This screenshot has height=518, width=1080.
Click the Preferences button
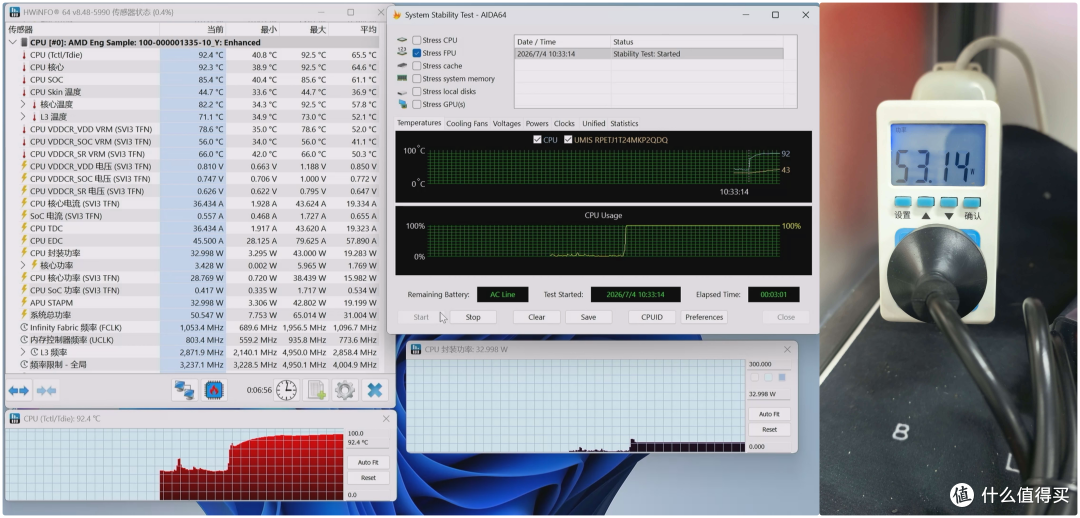pyautogui.click(x=704, y=317)
